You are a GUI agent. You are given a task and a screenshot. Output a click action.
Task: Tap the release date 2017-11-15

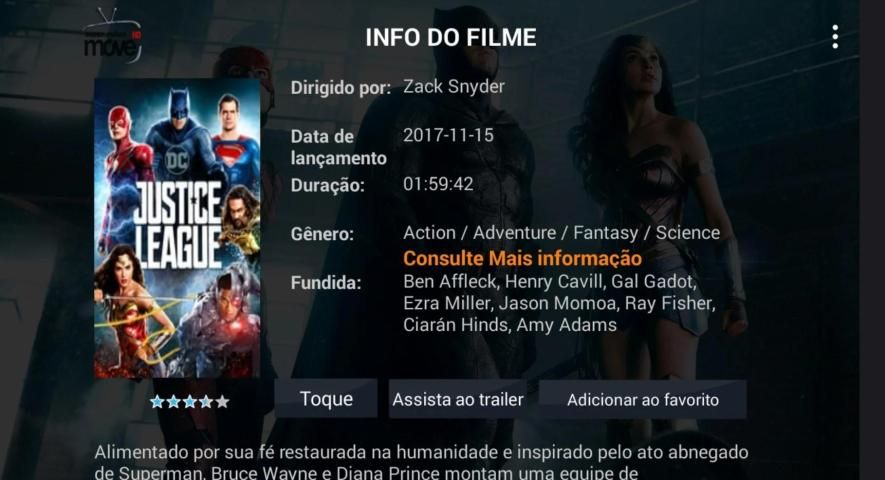coord(448,135)
